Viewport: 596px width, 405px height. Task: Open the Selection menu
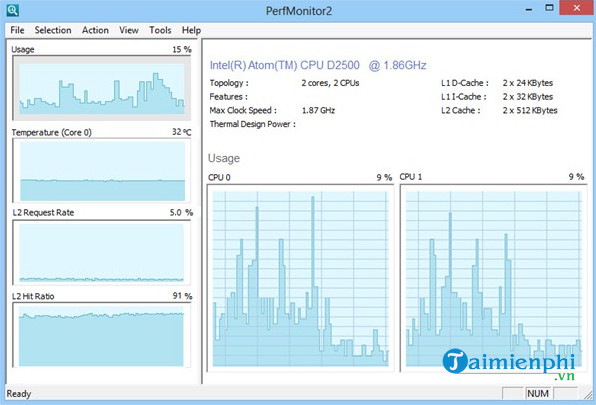coord(53,30)
